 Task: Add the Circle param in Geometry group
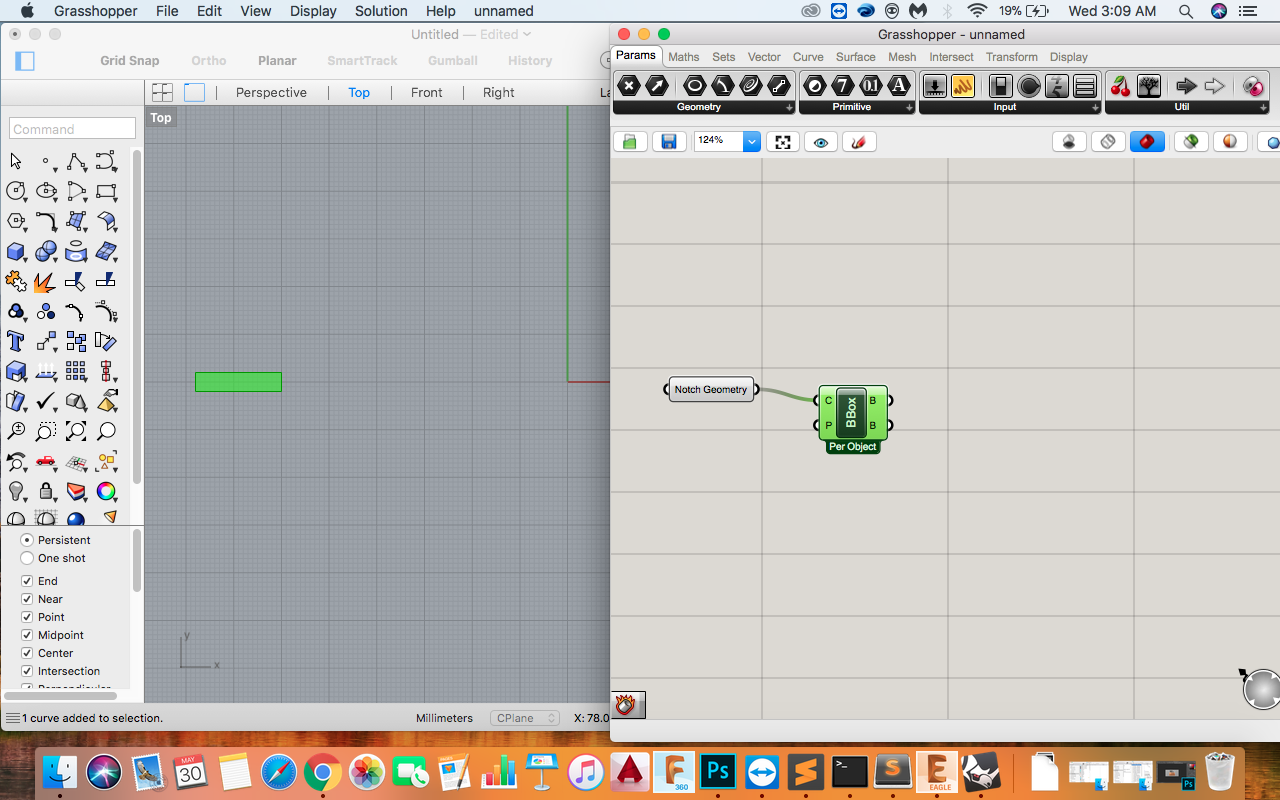[x=694, y=86]
